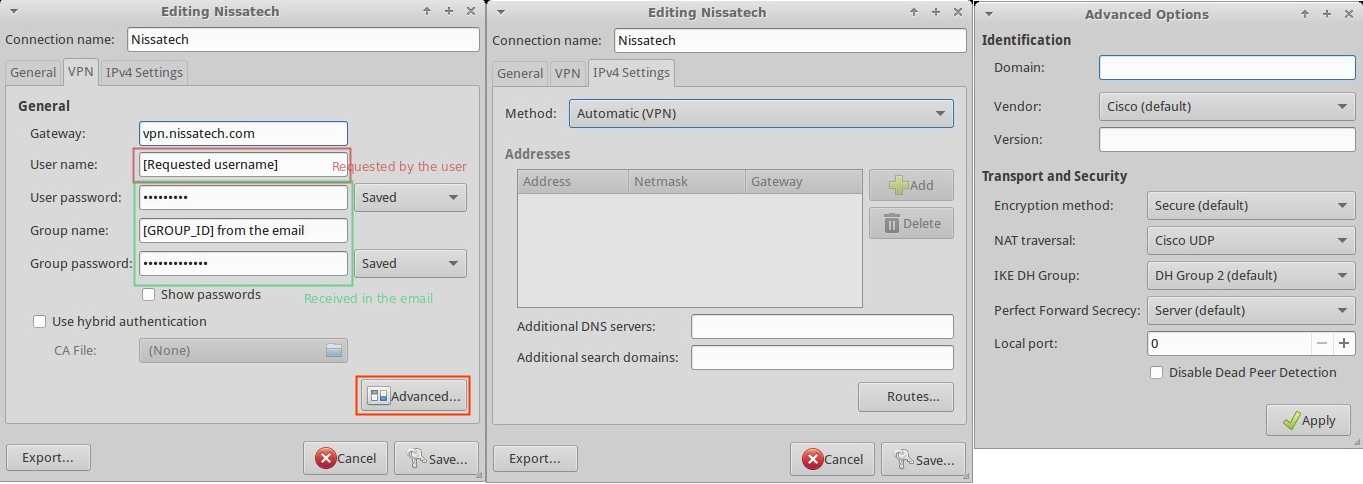Click shade arrow icon in Advanced Options title
The width and height of the screenshot is (1363, 484).
pos(1305,14)
